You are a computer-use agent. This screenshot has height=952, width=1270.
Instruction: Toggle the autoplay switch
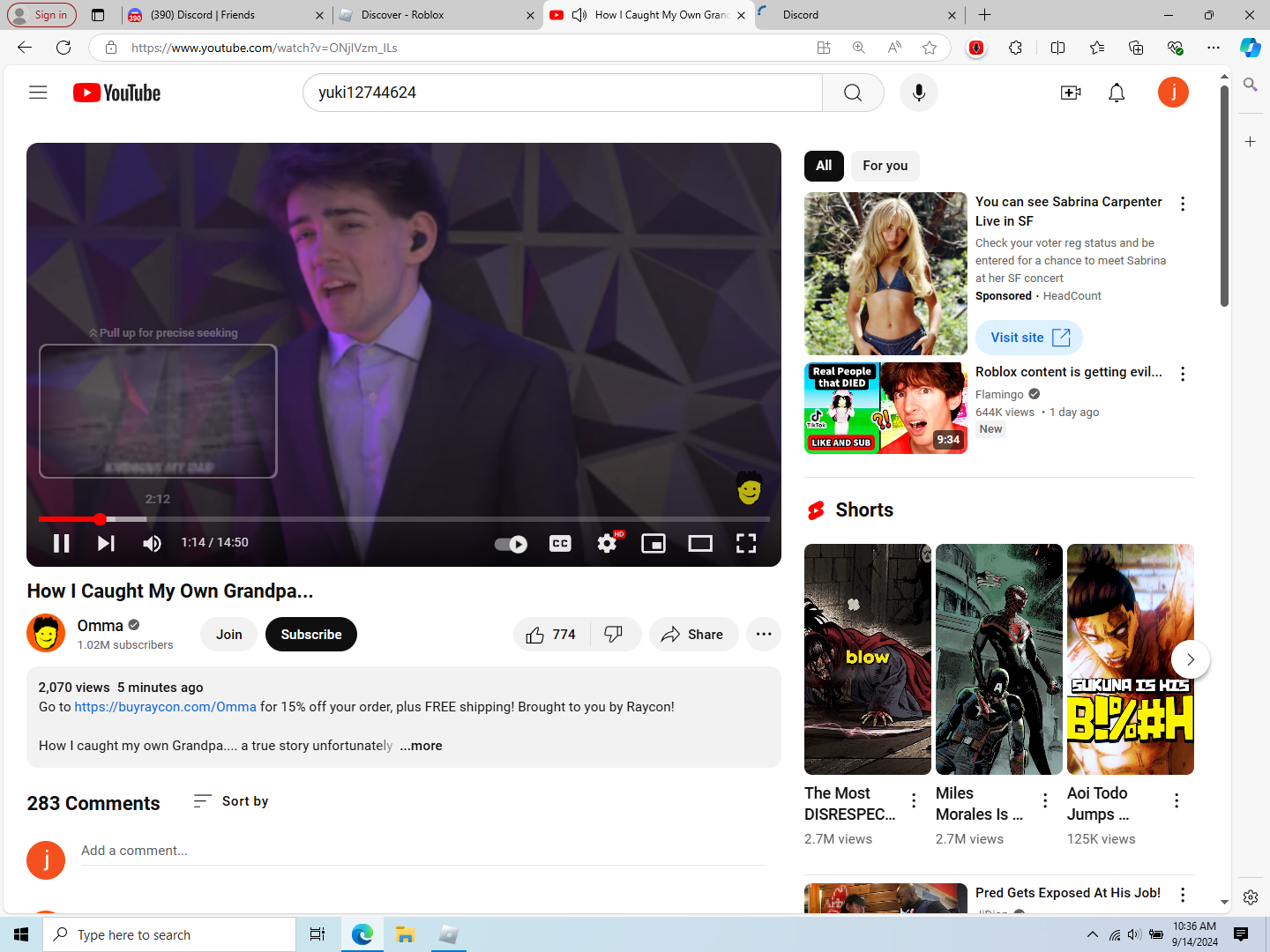coord(511,544)
